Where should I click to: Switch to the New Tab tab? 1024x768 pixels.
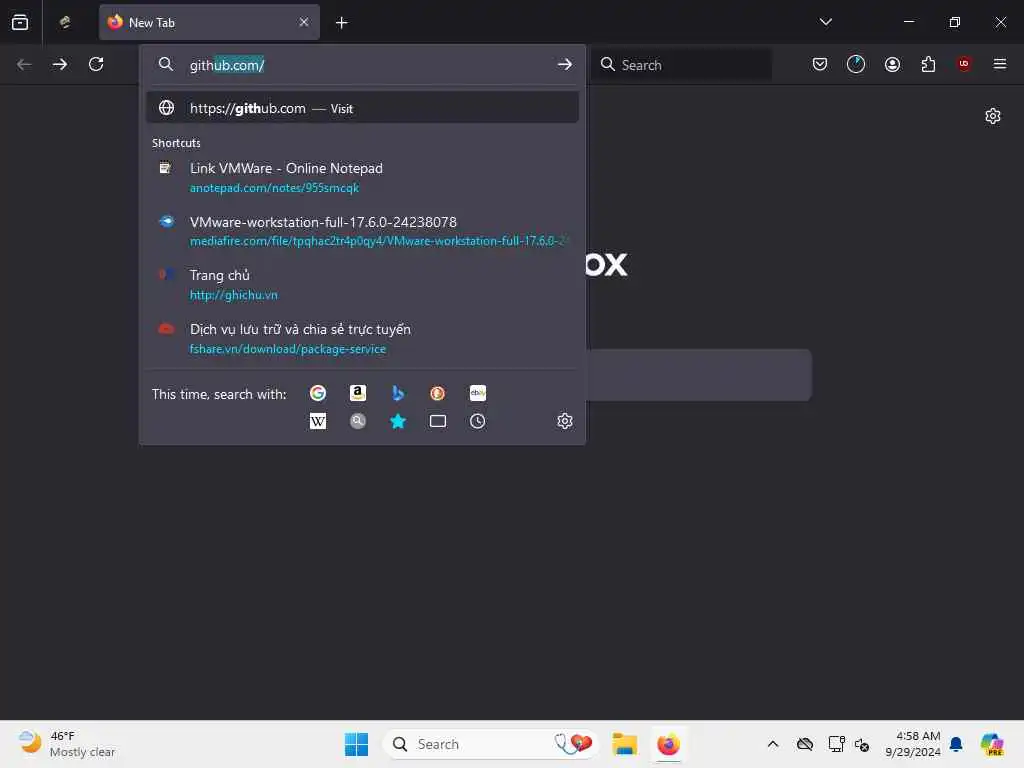pos(209,22)
